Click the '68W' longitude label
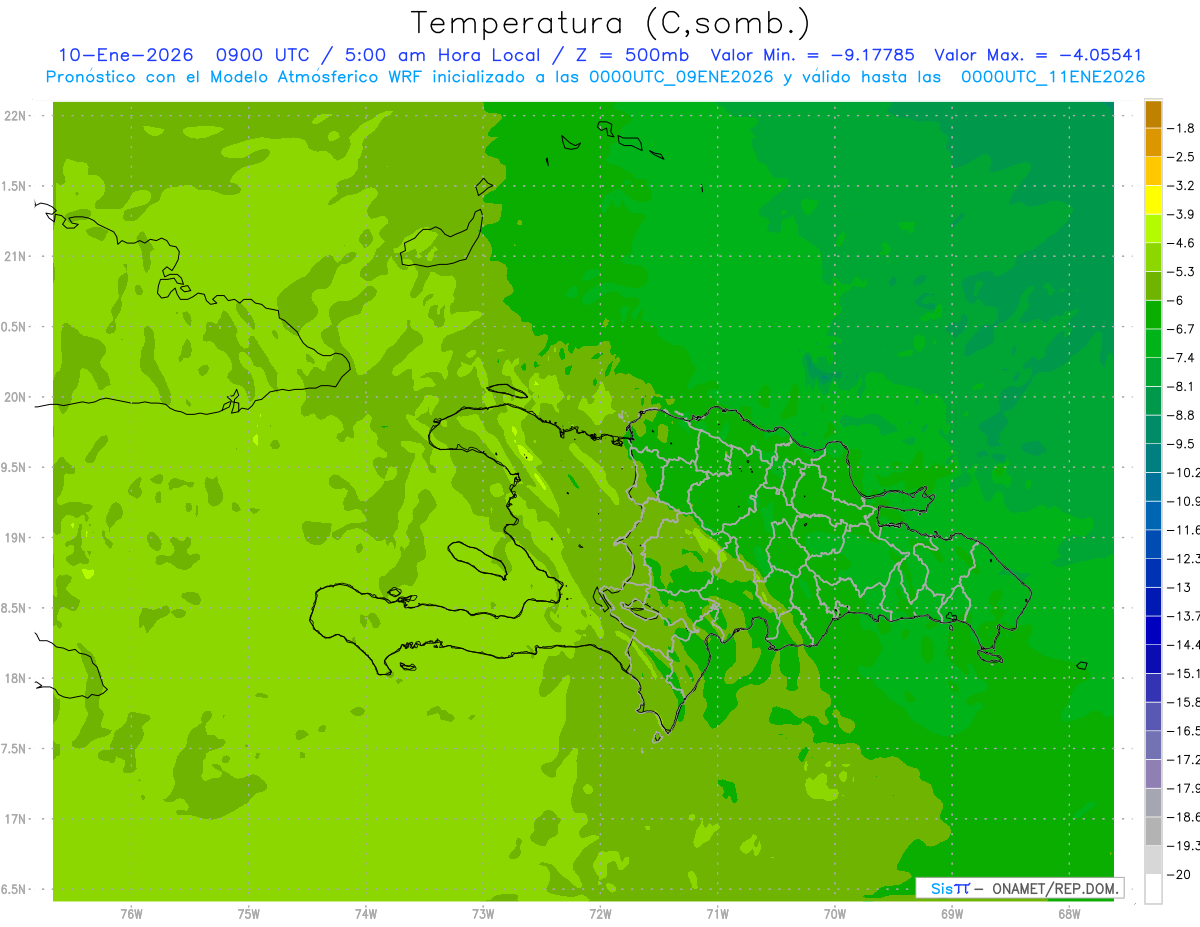 [1068, 914]
